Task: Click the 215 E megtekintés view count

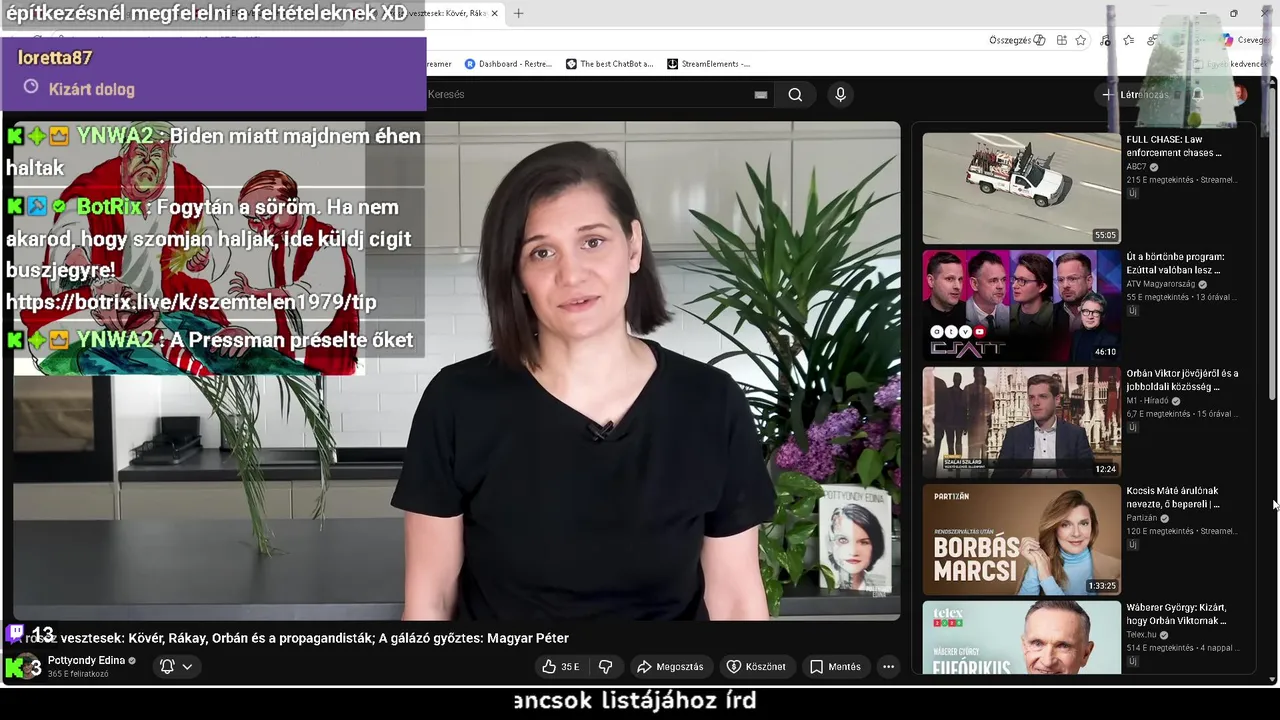Action: 1160,180
